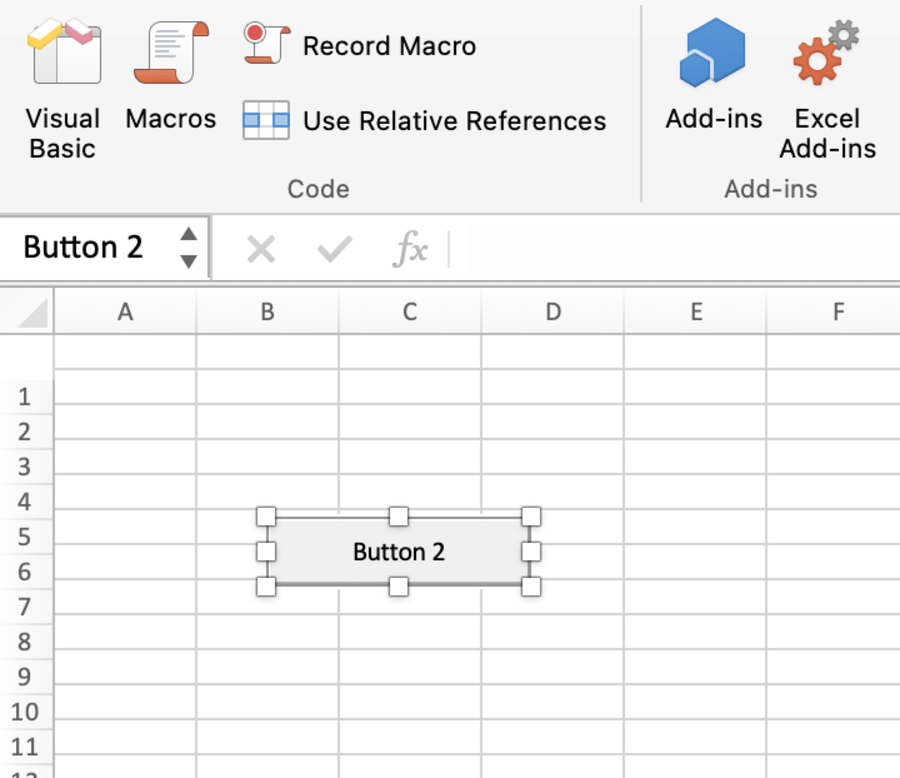Select cell A1 in the grid
Image resolution: width=900 pixels, height=778 pixels.
[125, 386]
